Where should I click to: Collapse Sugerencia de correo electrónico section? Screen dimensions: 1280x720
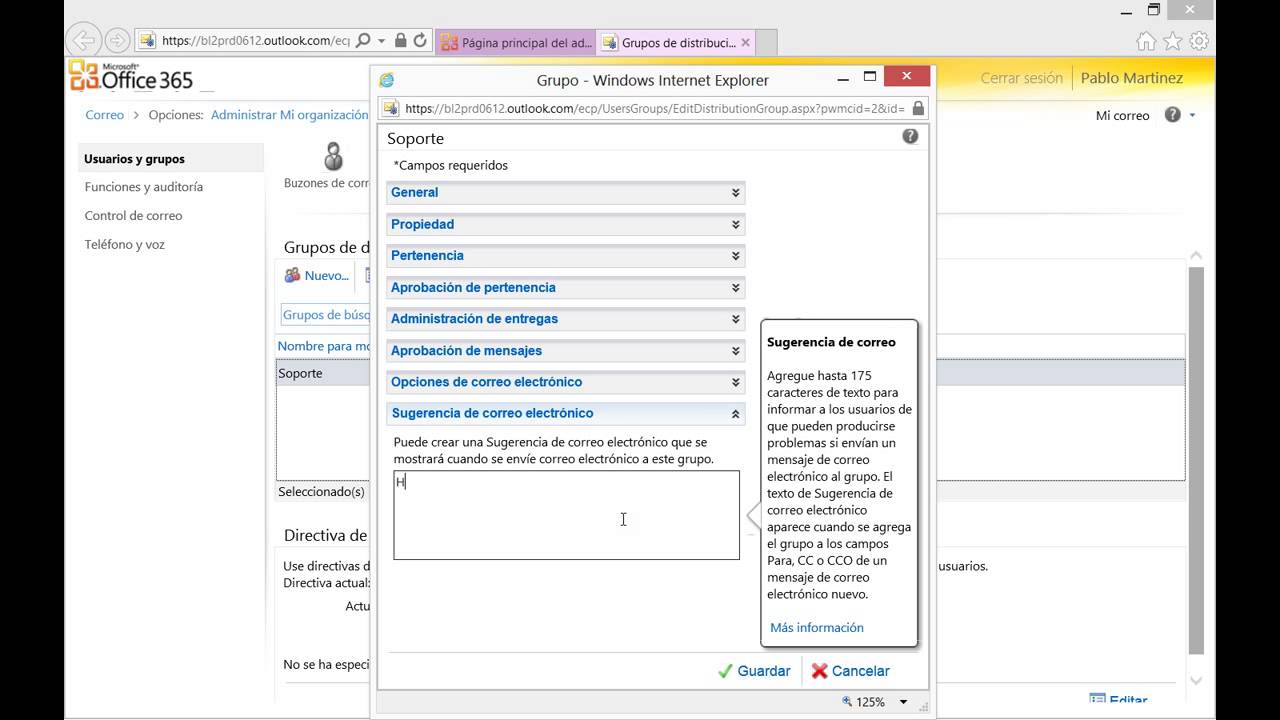pos(566,413)
